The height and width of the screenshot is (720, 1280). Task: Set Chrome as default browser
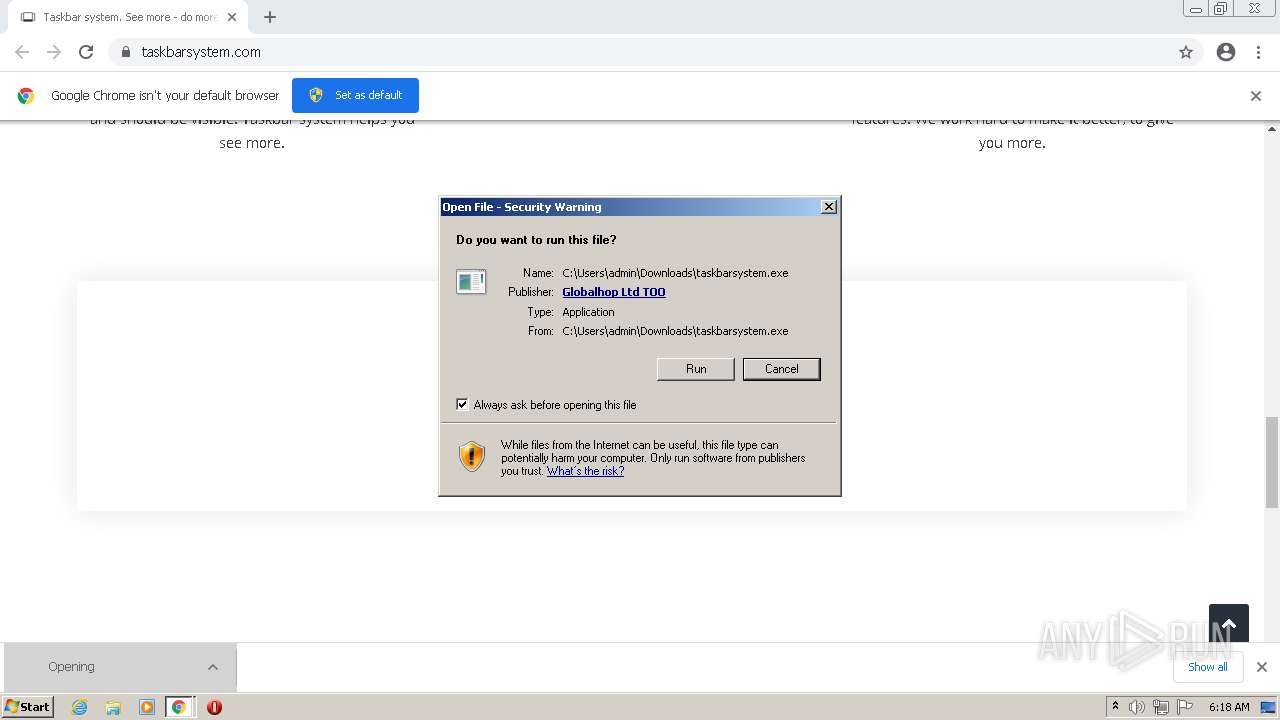355,95
